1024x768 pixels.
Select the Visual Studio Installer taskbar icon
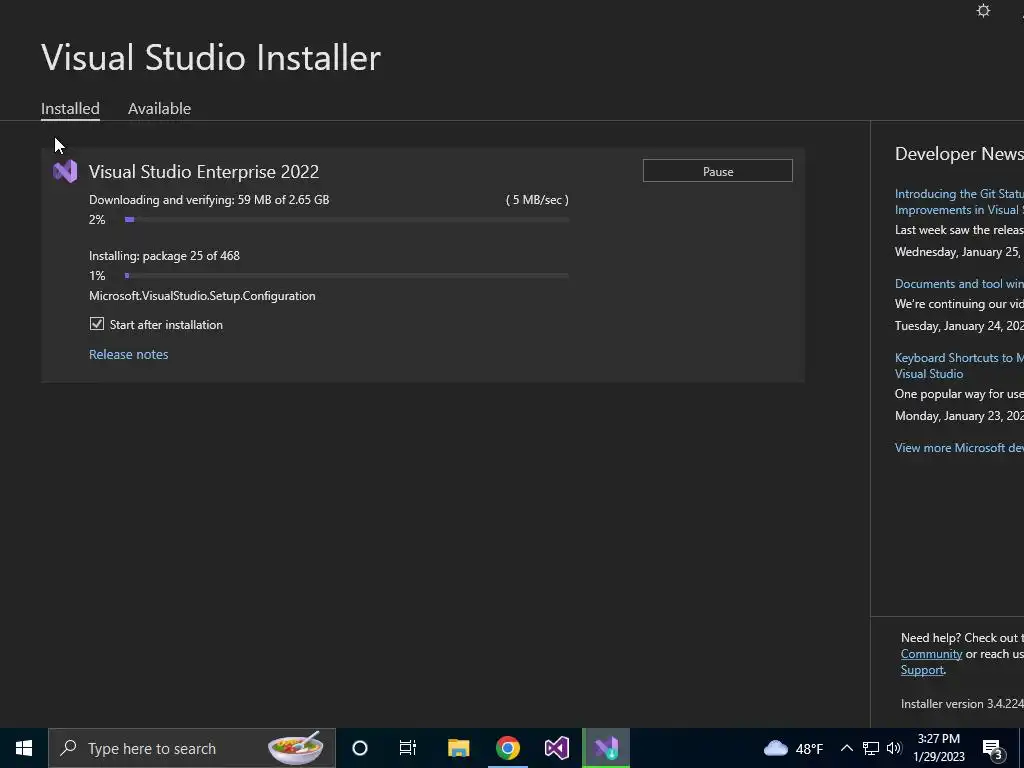tap(606, 748)
